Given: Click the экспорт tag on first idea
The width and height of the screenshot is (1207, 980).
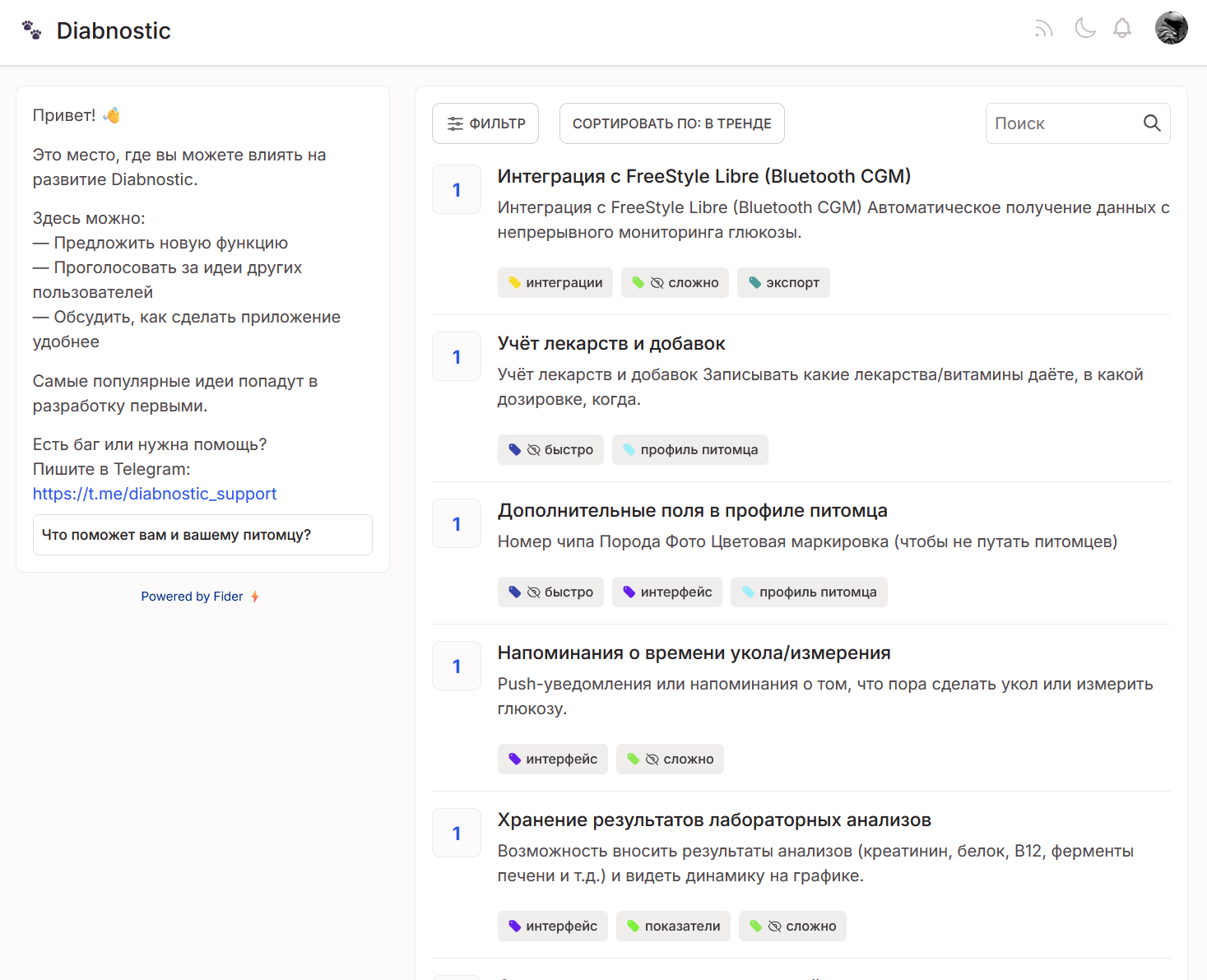Looking at the screenshot, I should [x=783, y=283].
